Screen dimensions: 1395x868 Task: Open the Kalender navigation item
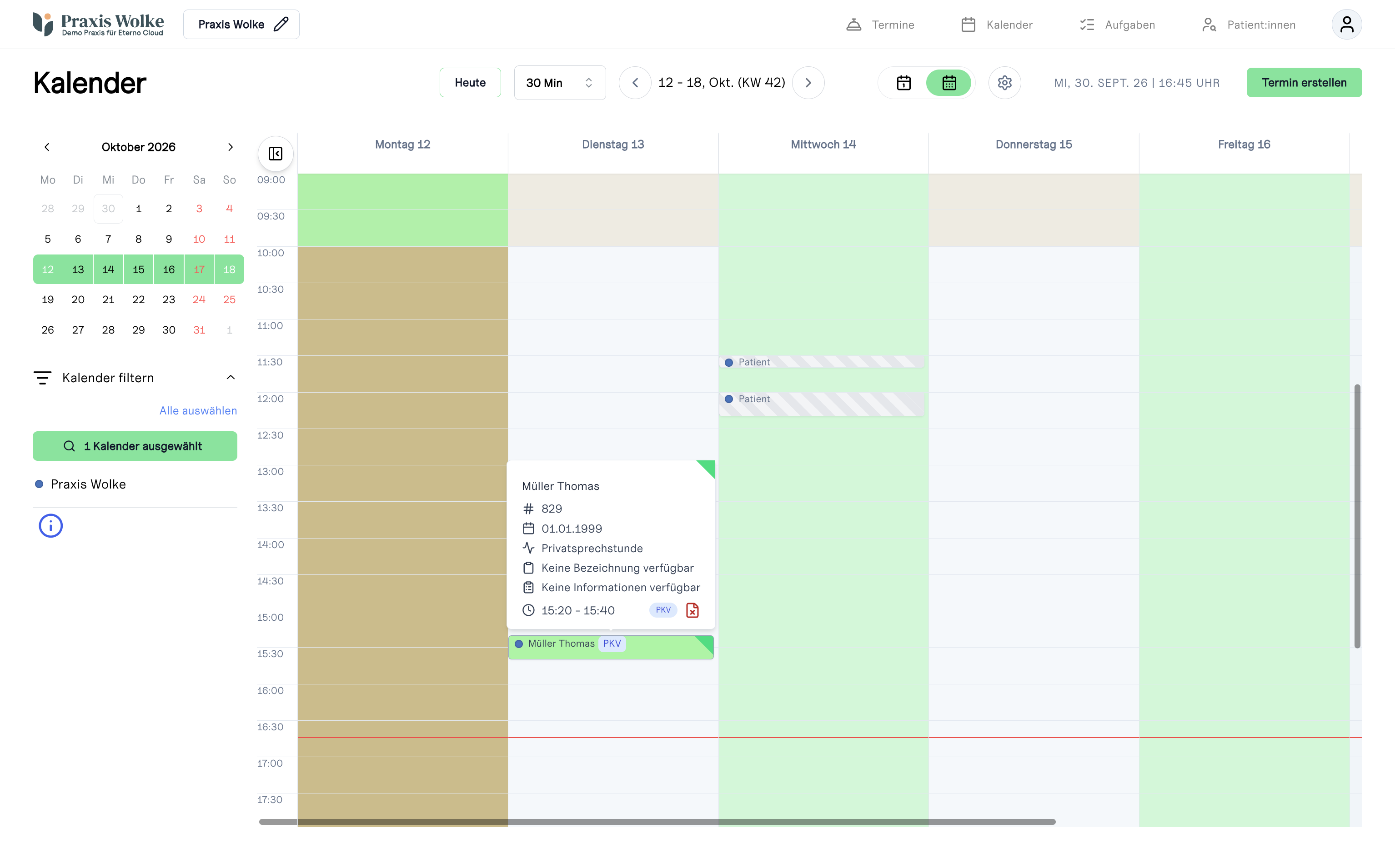996,25
